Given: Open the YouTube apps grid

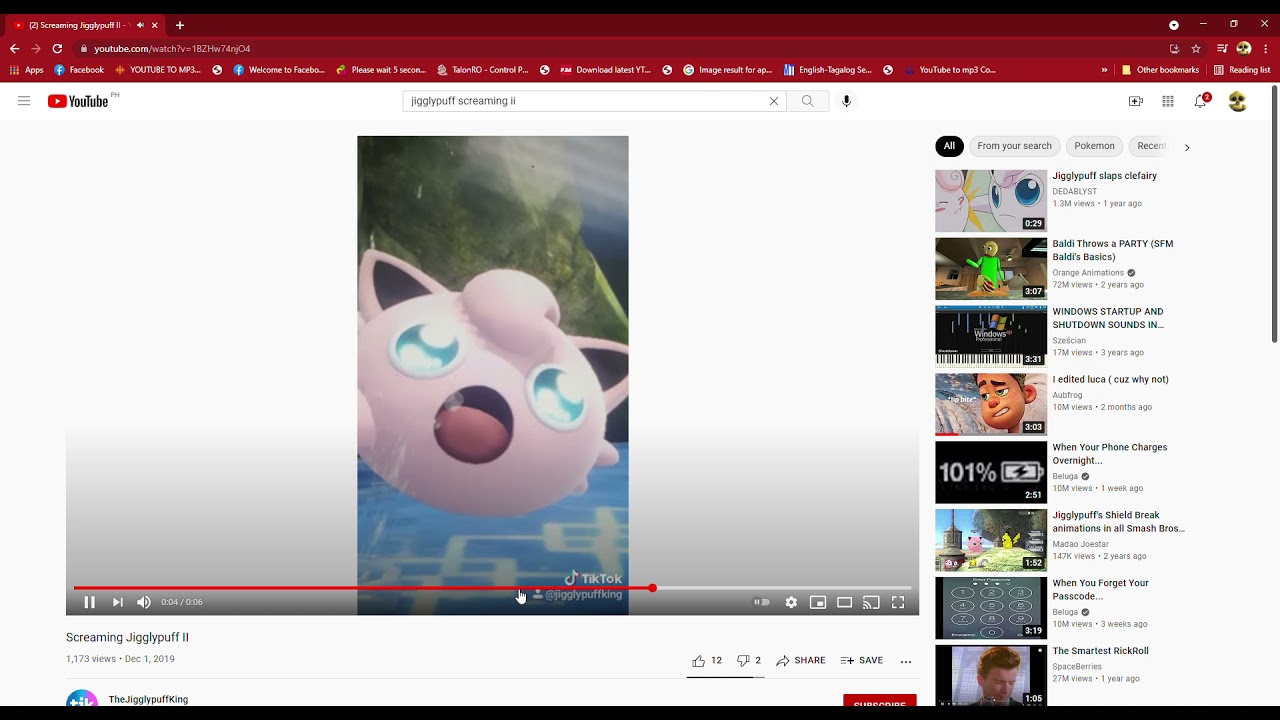Looking at the screenshot, I should pyautogui.click(x=1167, y=101).
